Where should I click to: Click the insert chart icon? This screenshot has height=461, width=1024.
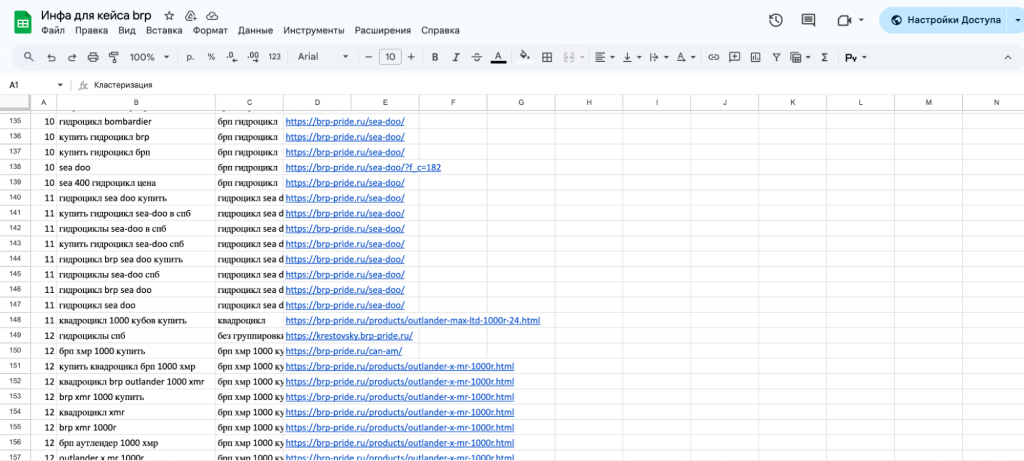pos(755,57)
